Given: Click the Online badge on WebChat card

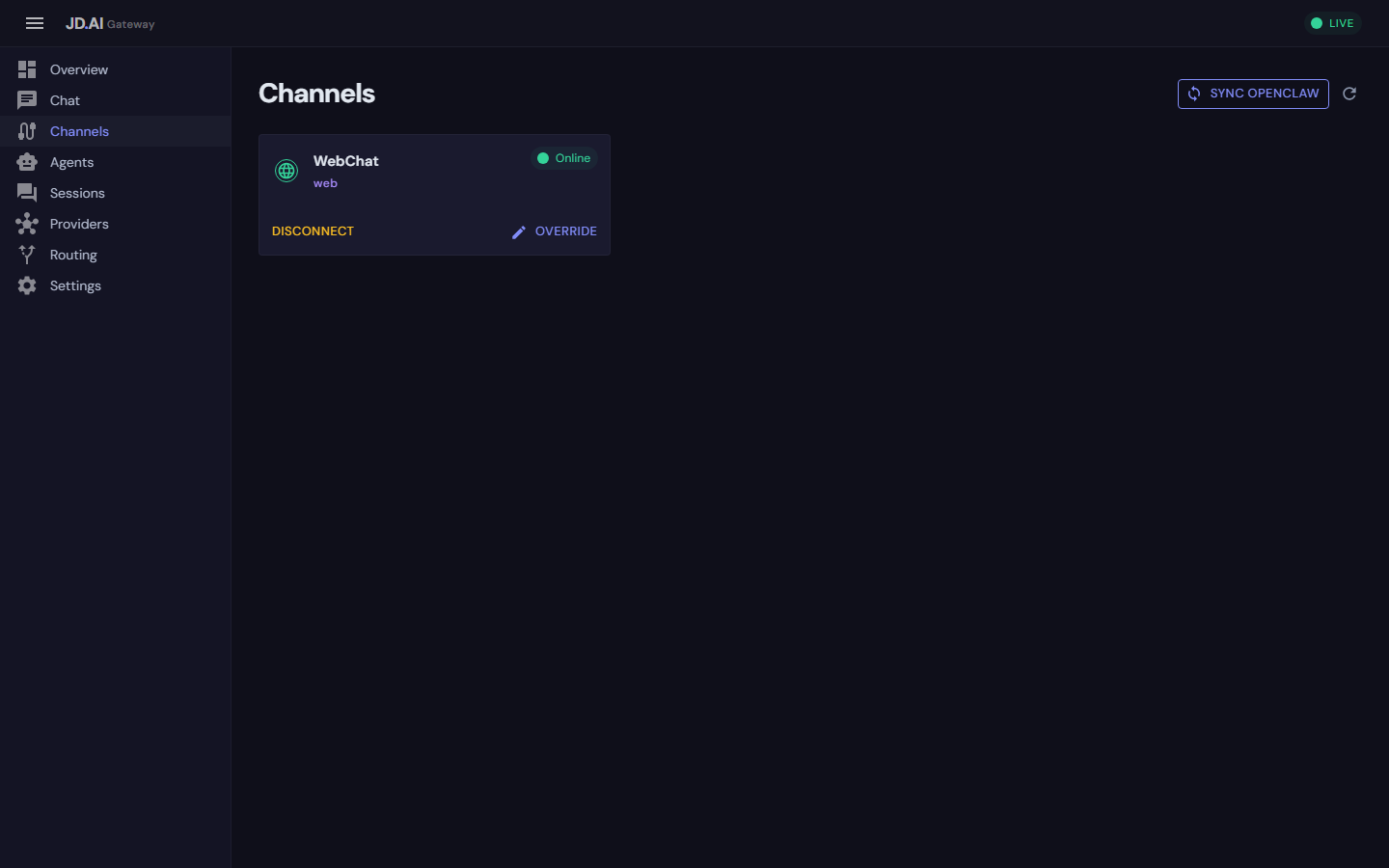Looking at the screenshot, I should point(564,157).
